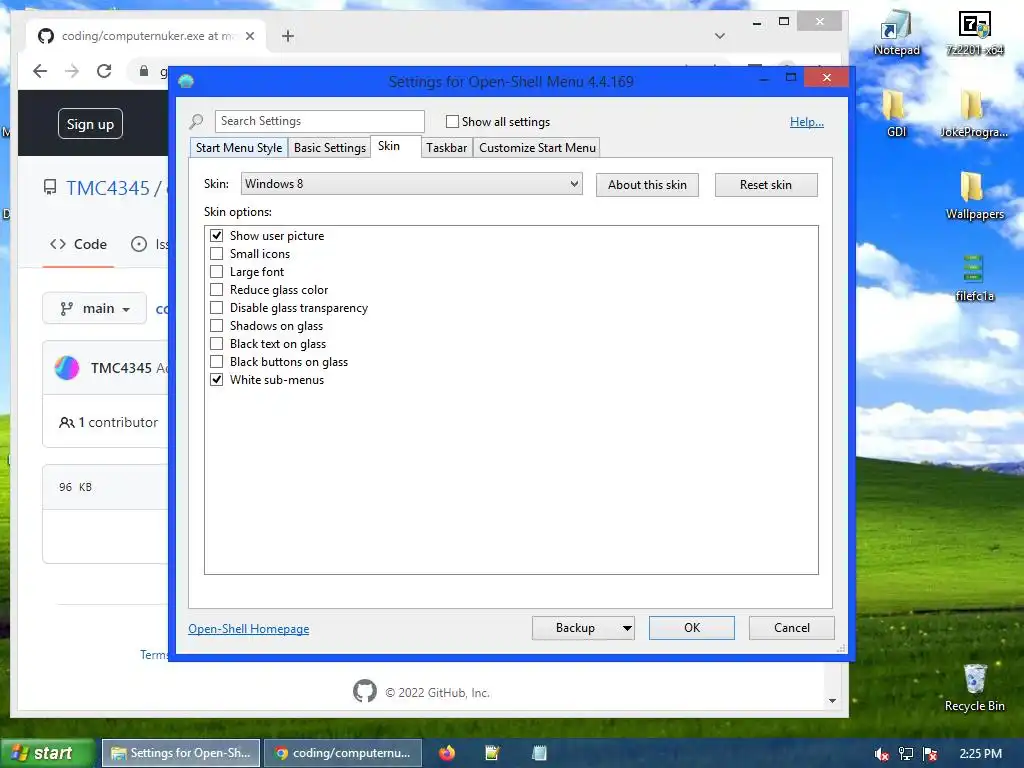Image resolution: width=1024 pixels, height=768 pixels.
Task: Open Chrome tab search chevron
Action: tap(720, 36)
